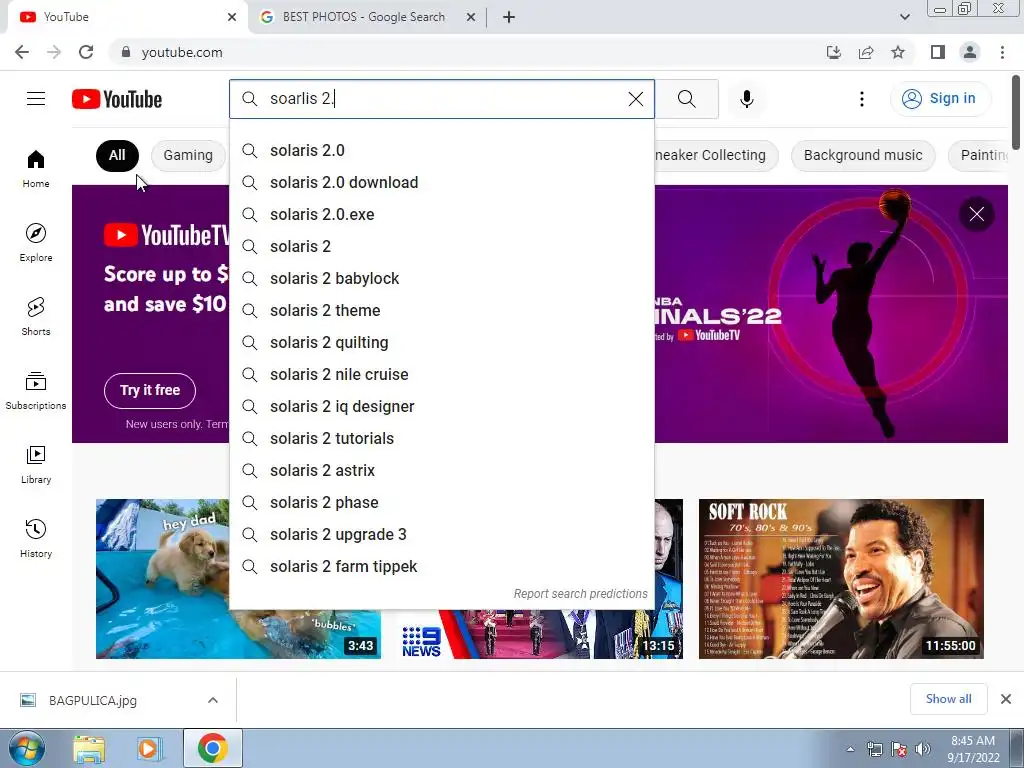Choose suggestion 'solaris 2 nile cruise'
Image resolution: width=1024 pixels, height=768 pixels.
441,374
